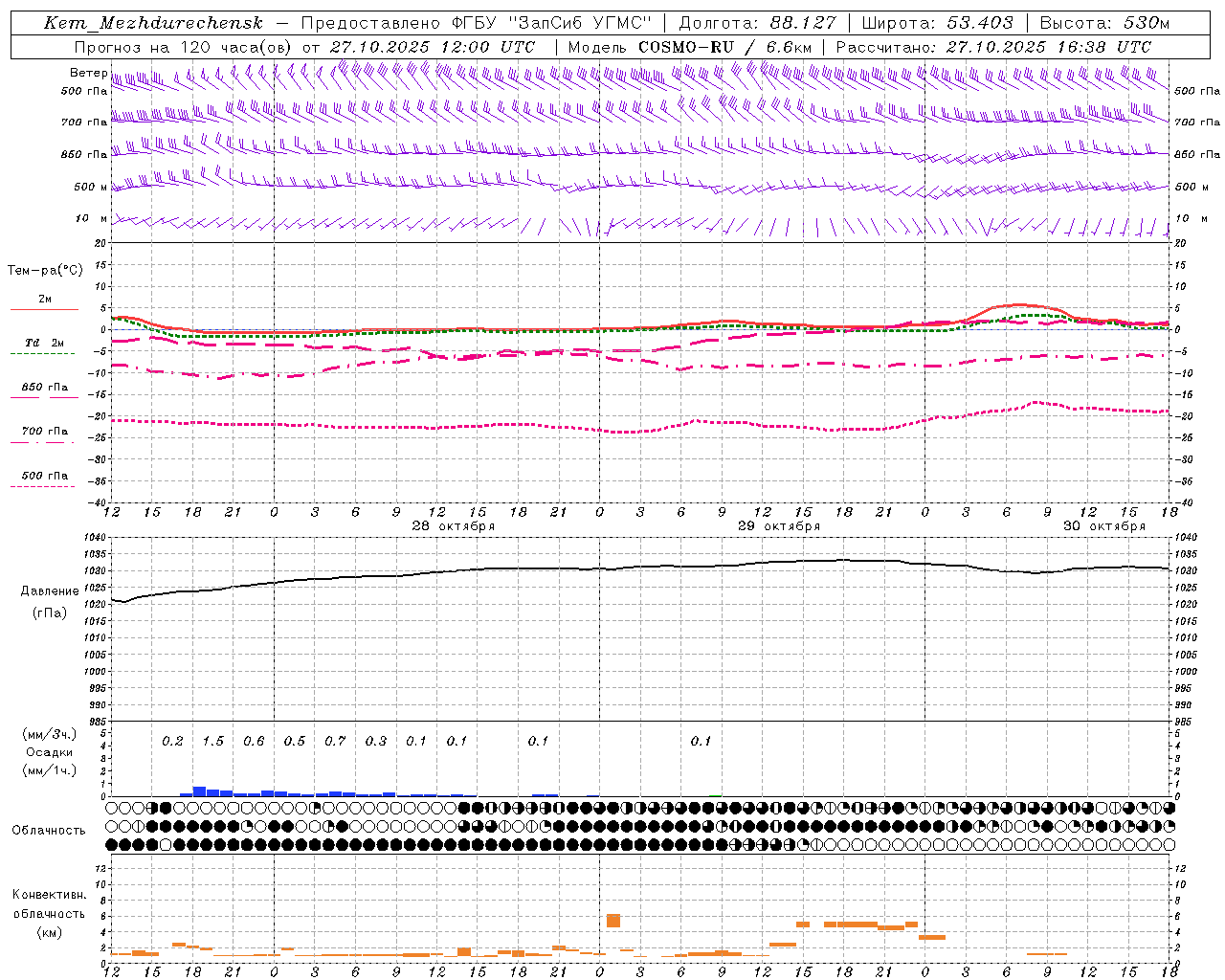Click the 3-hour precipitation value '0.2'
This screenshot has height=980, width=1225.
[172, 742]
